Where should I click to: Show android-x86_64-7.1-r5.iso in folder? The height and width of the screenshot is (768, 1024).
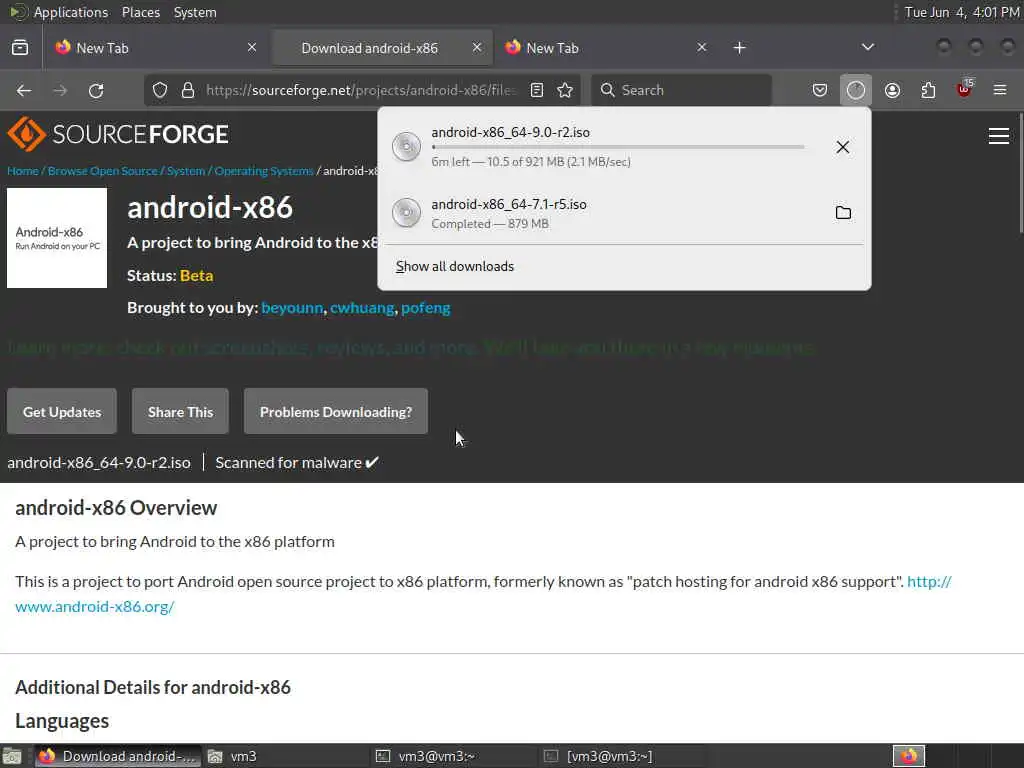(x=843, y=213)
